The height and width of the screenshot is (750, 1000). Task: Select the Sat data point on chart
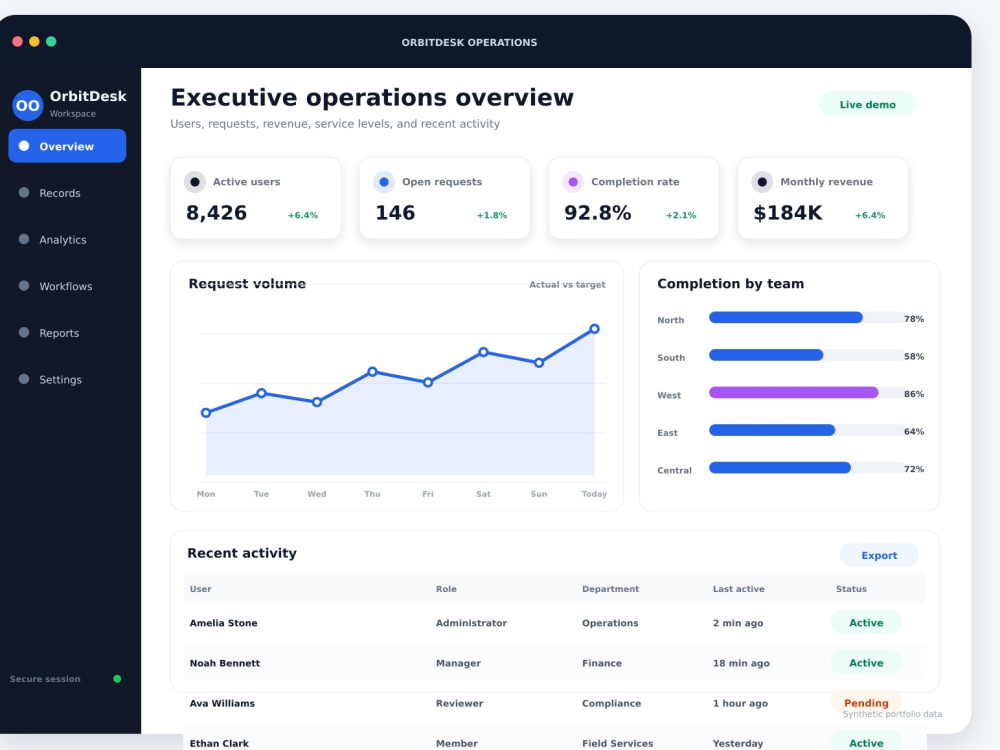[x=483, y=352]
